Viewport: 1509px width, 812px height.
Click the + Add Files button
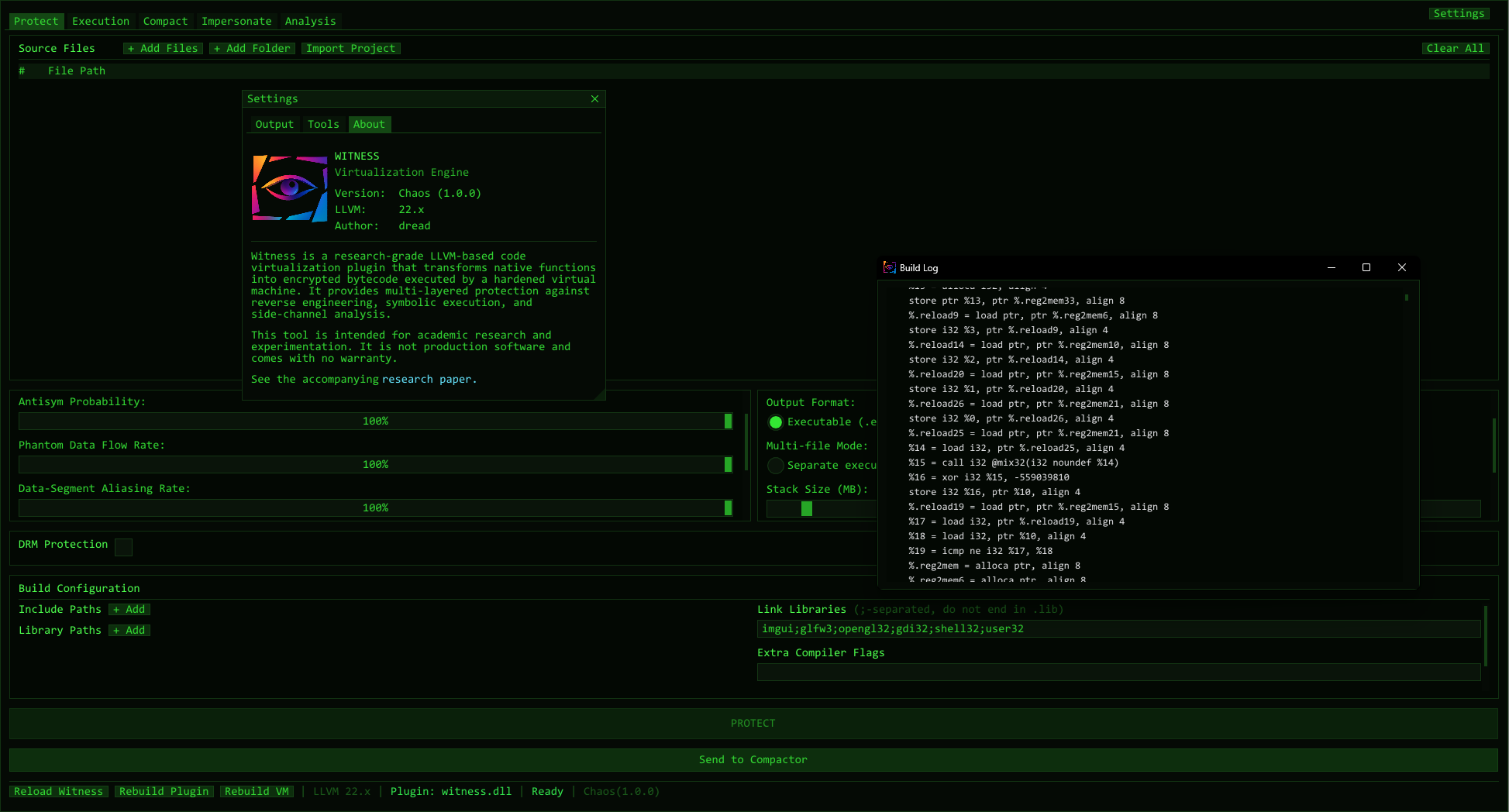pyautogui.click(x=163, y=48)
